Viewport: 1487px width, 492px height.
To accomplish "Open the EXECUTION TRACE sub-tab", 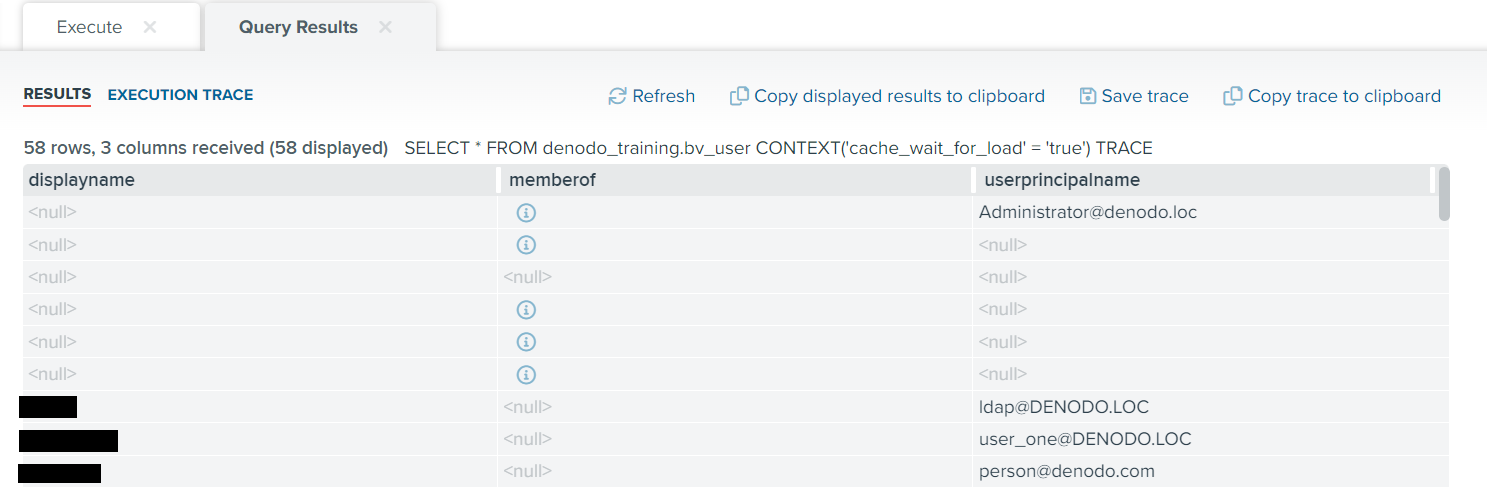I will pyautogui.click(x=180, y=95).
